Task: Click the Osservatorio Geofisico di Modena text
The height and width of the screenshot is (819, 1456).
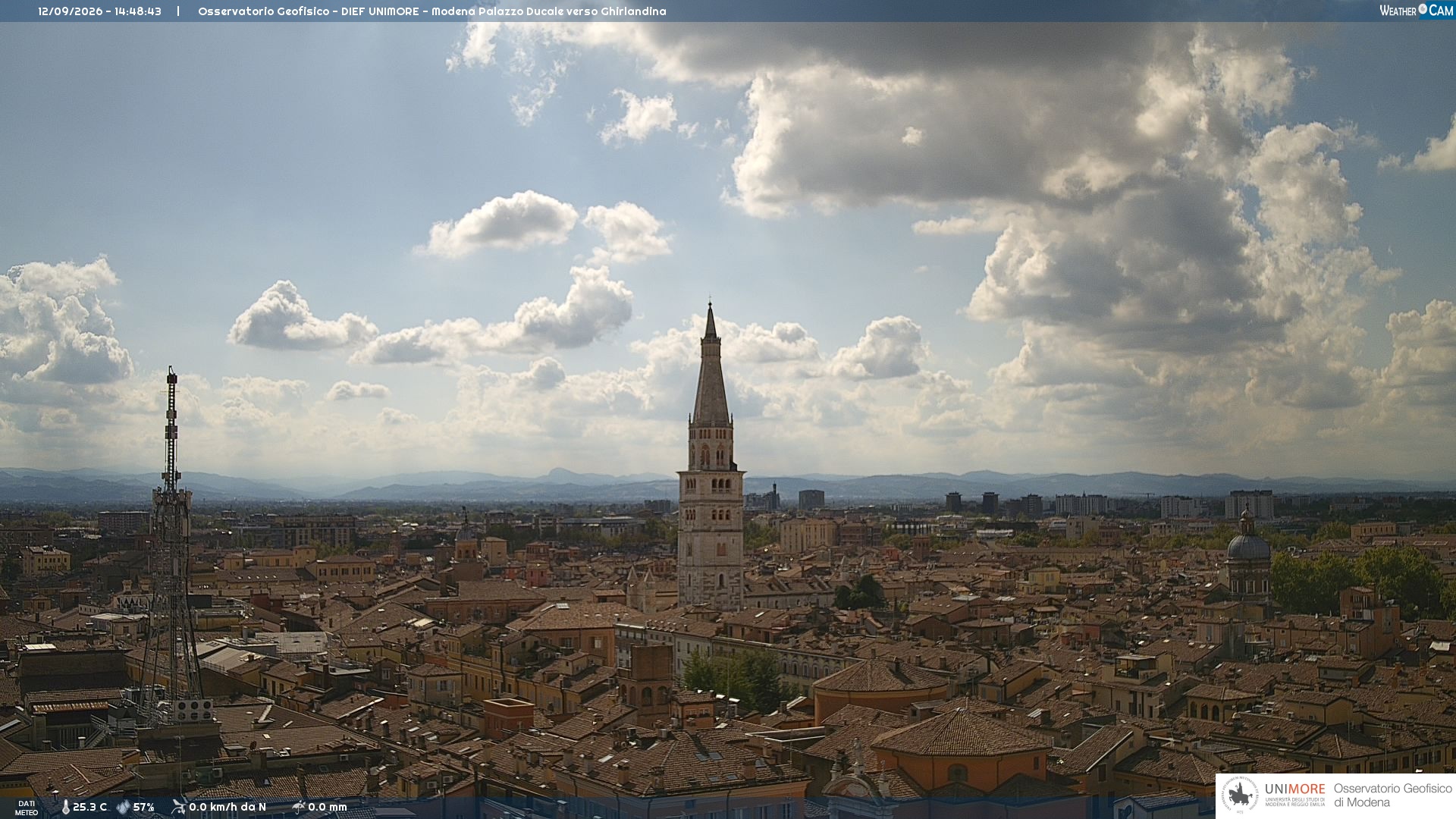Action: tap(1392, 795)
